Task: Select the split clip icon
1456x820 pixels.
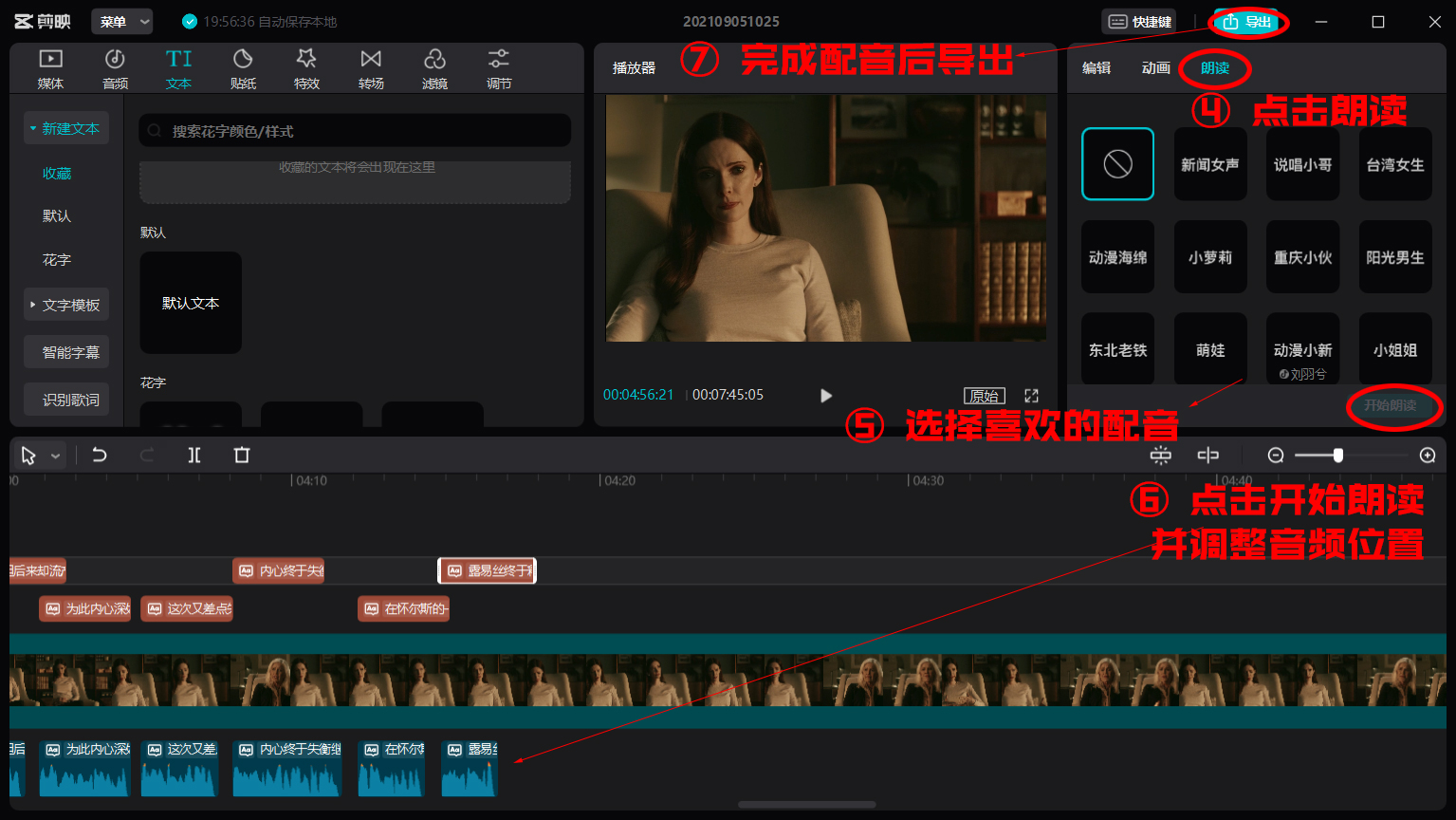Action: coord(194,455)
